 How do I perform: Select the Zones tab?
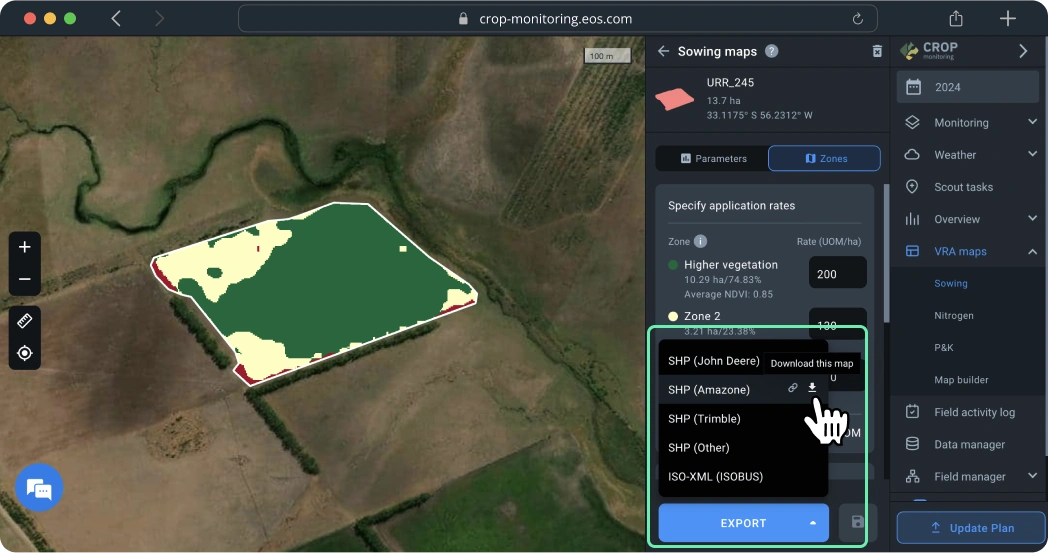[x=825, y=158]
